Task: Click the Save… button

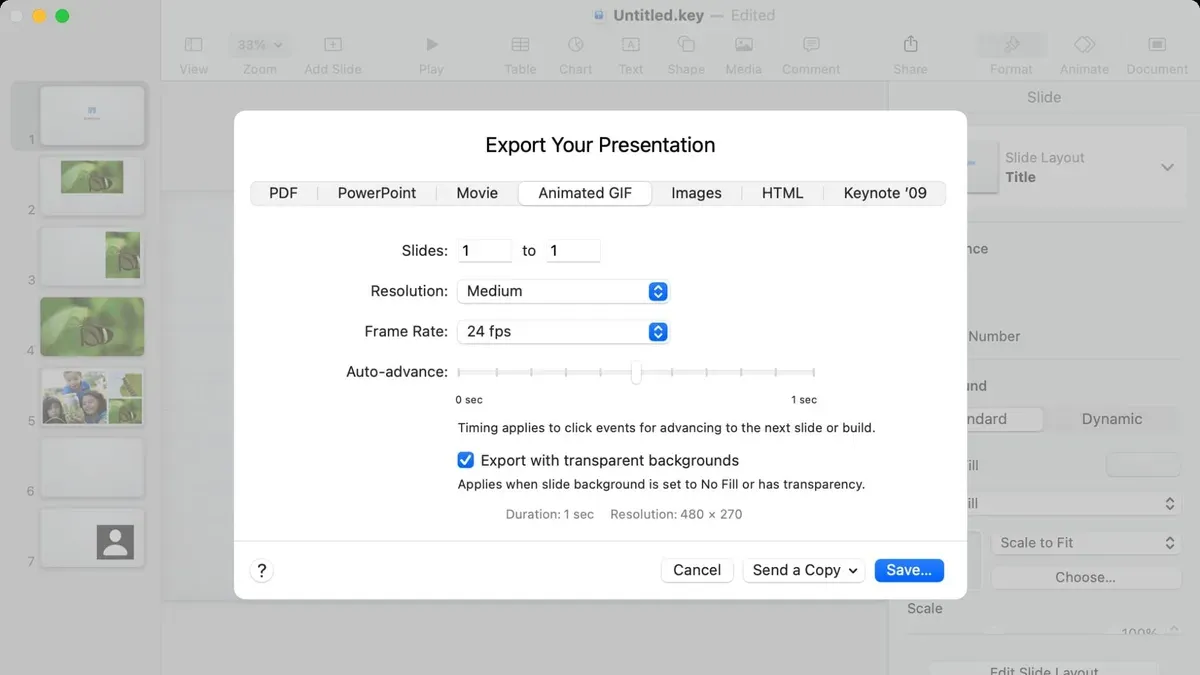Action: point(909,570)
